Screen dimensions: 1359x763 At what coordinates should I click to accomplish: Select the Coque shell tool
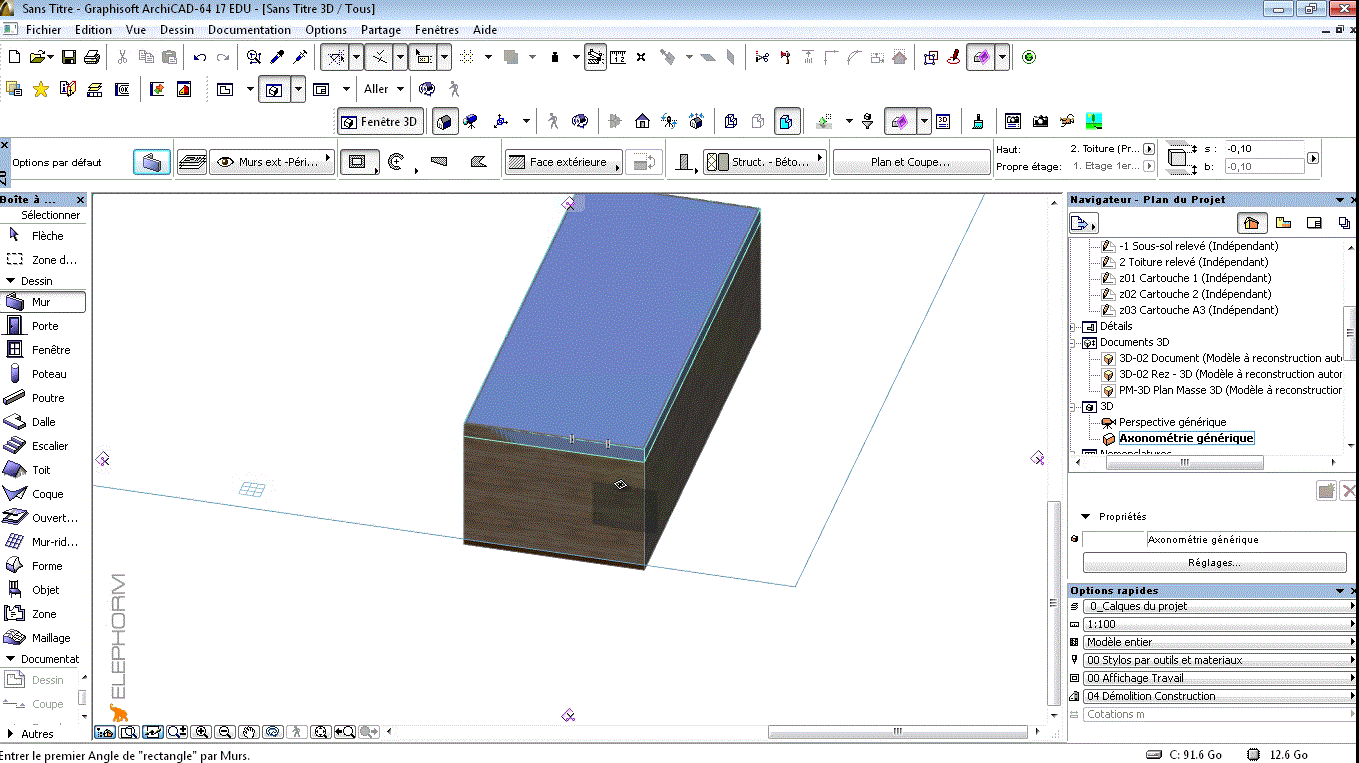point(43,494)
